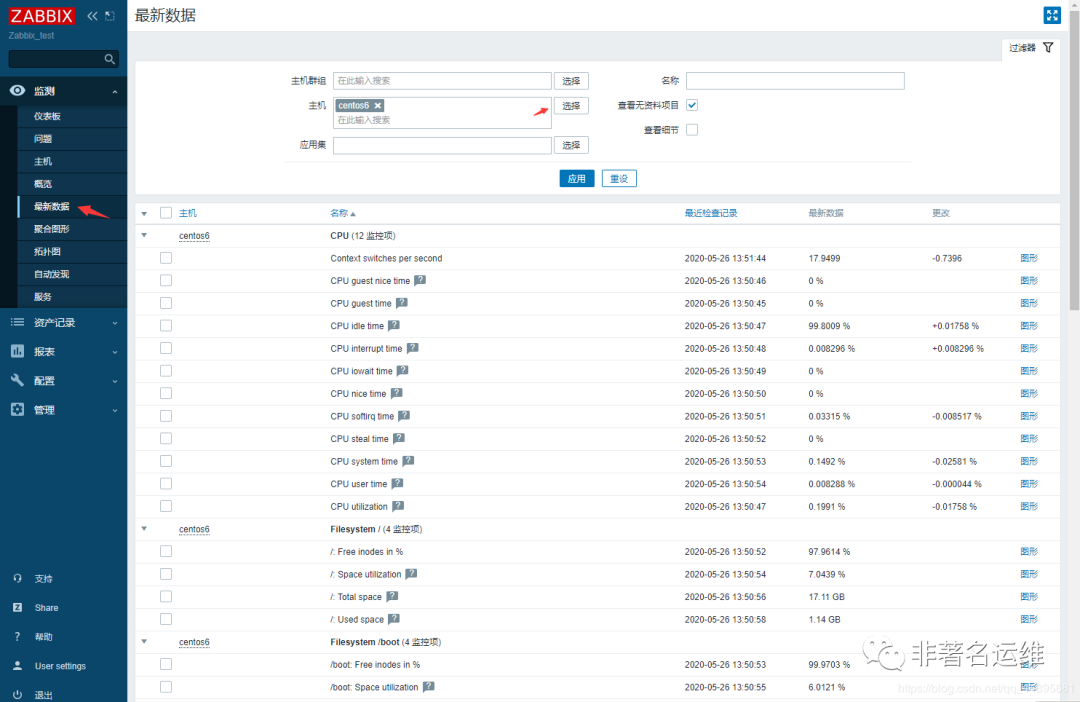Open help icon for CPU iowait time
This screenshot has width=1080, height=702.
[403, 371]
